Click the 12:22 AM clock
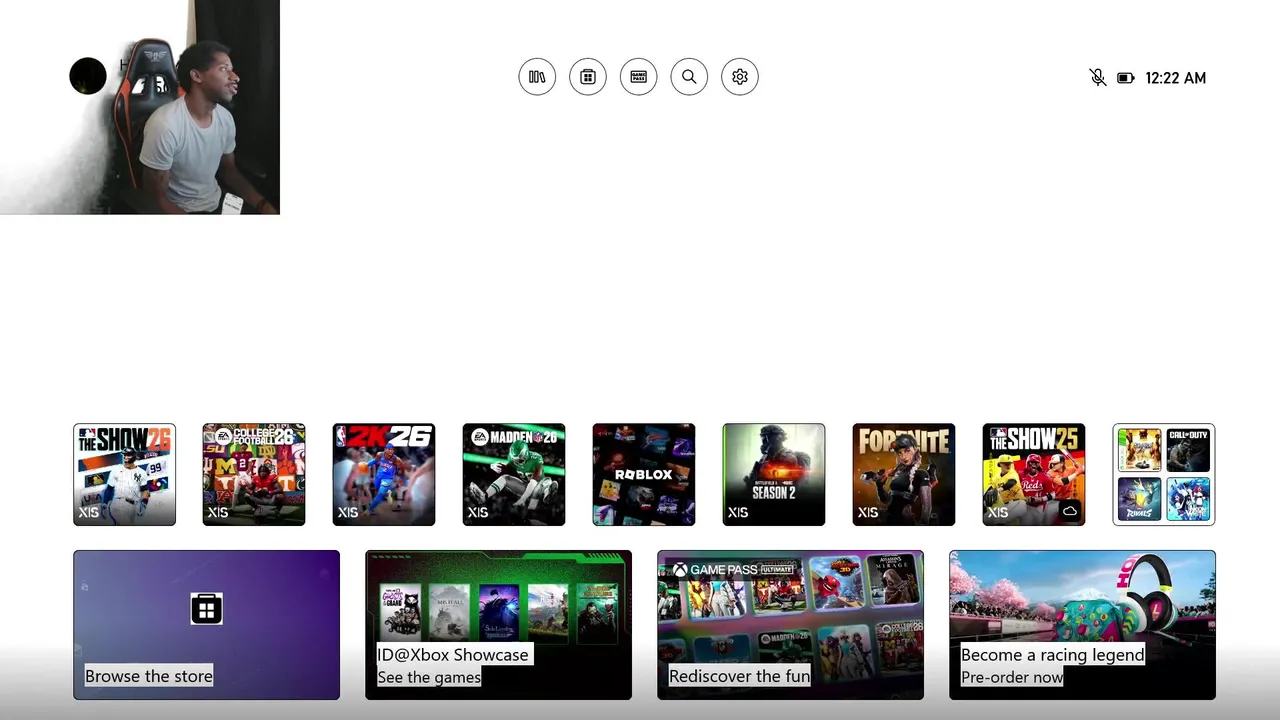1280x720 pixels. (1176, 78)
